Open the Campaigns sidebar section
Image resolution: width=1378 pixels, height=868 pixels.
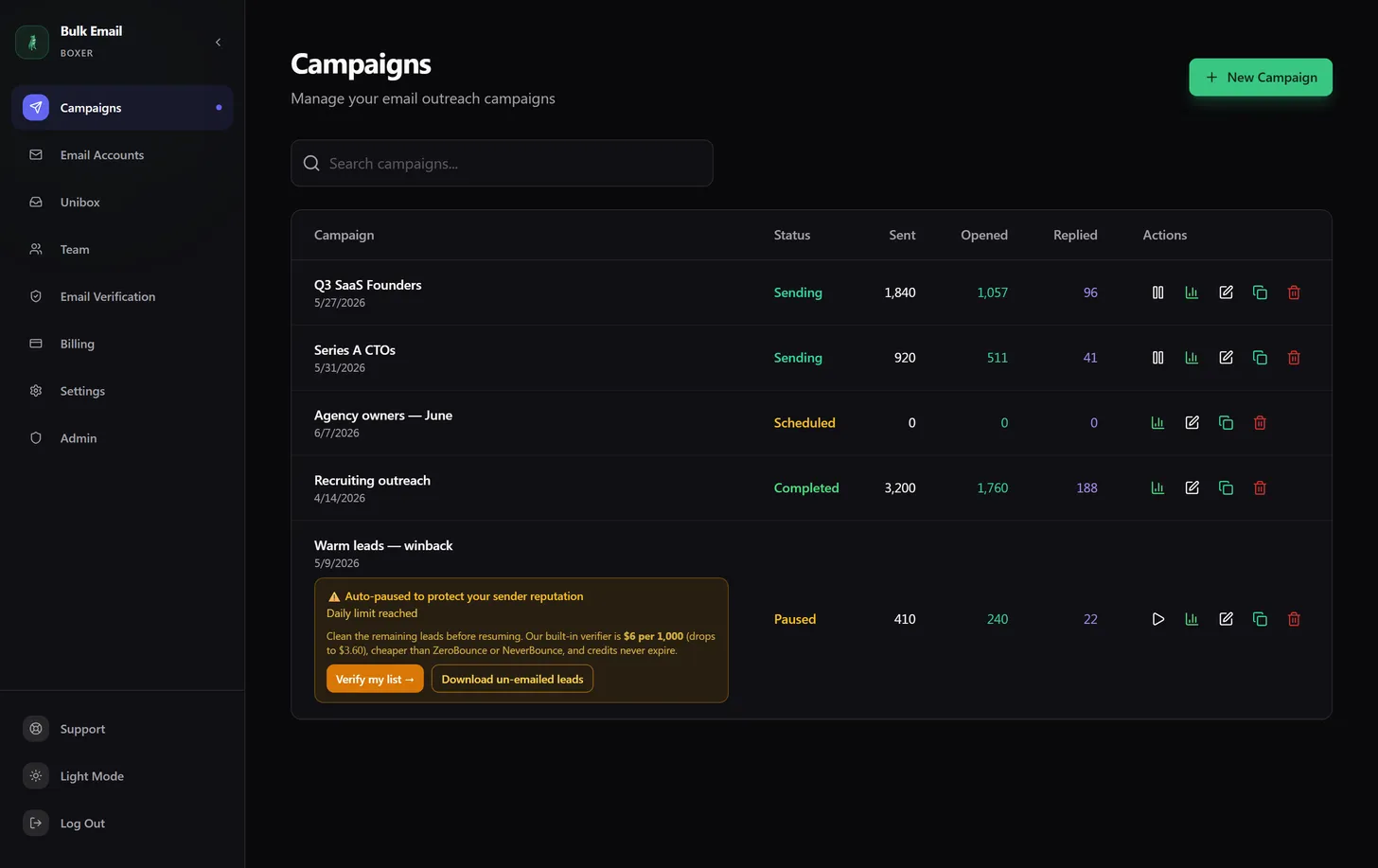pyautogui.click(x=122, y=108)
